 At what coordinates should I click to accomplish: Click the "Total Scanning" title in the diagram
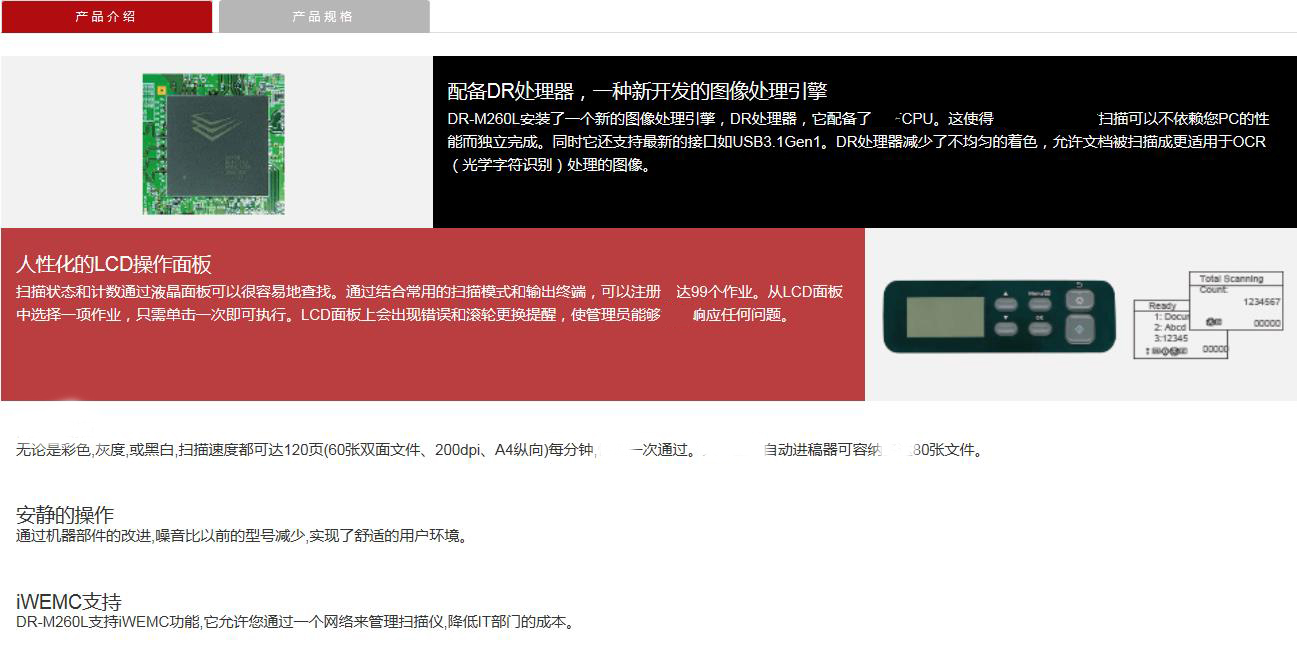pyautogui.click(x=1231, y=279)
